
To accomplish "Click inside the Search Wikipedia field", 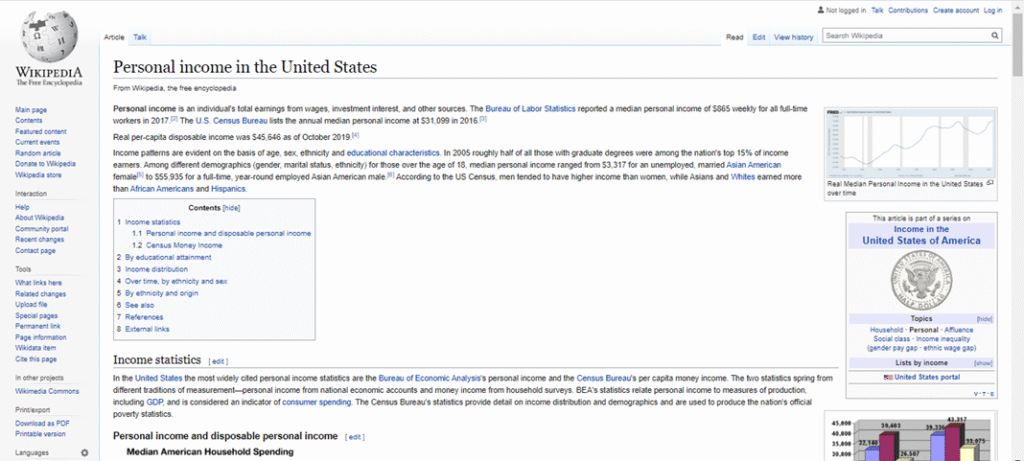I will point(905,36).
